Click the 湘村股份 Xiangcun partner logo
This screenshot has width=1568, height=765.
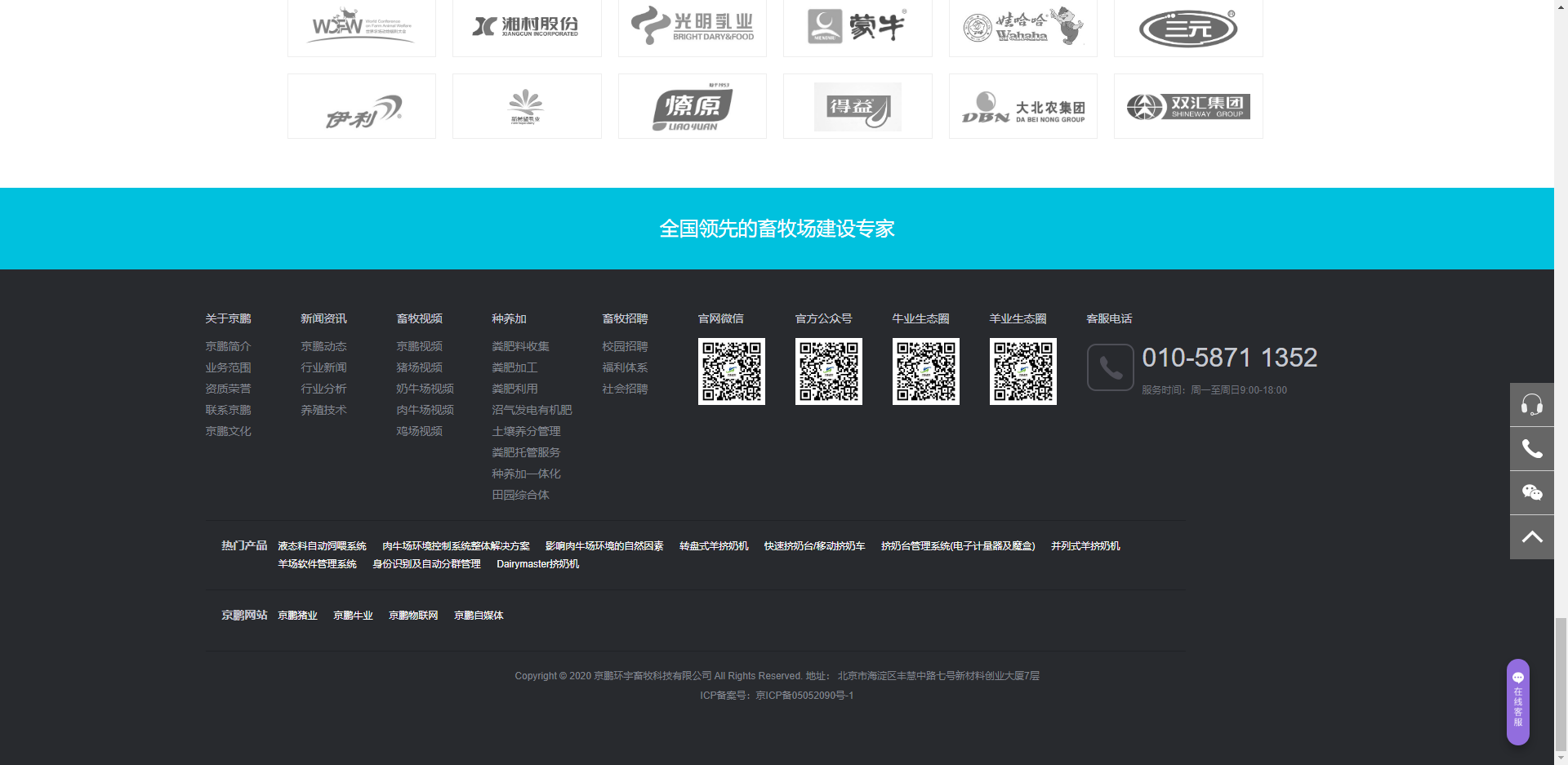pyautogui.click(x=527, y=27)
